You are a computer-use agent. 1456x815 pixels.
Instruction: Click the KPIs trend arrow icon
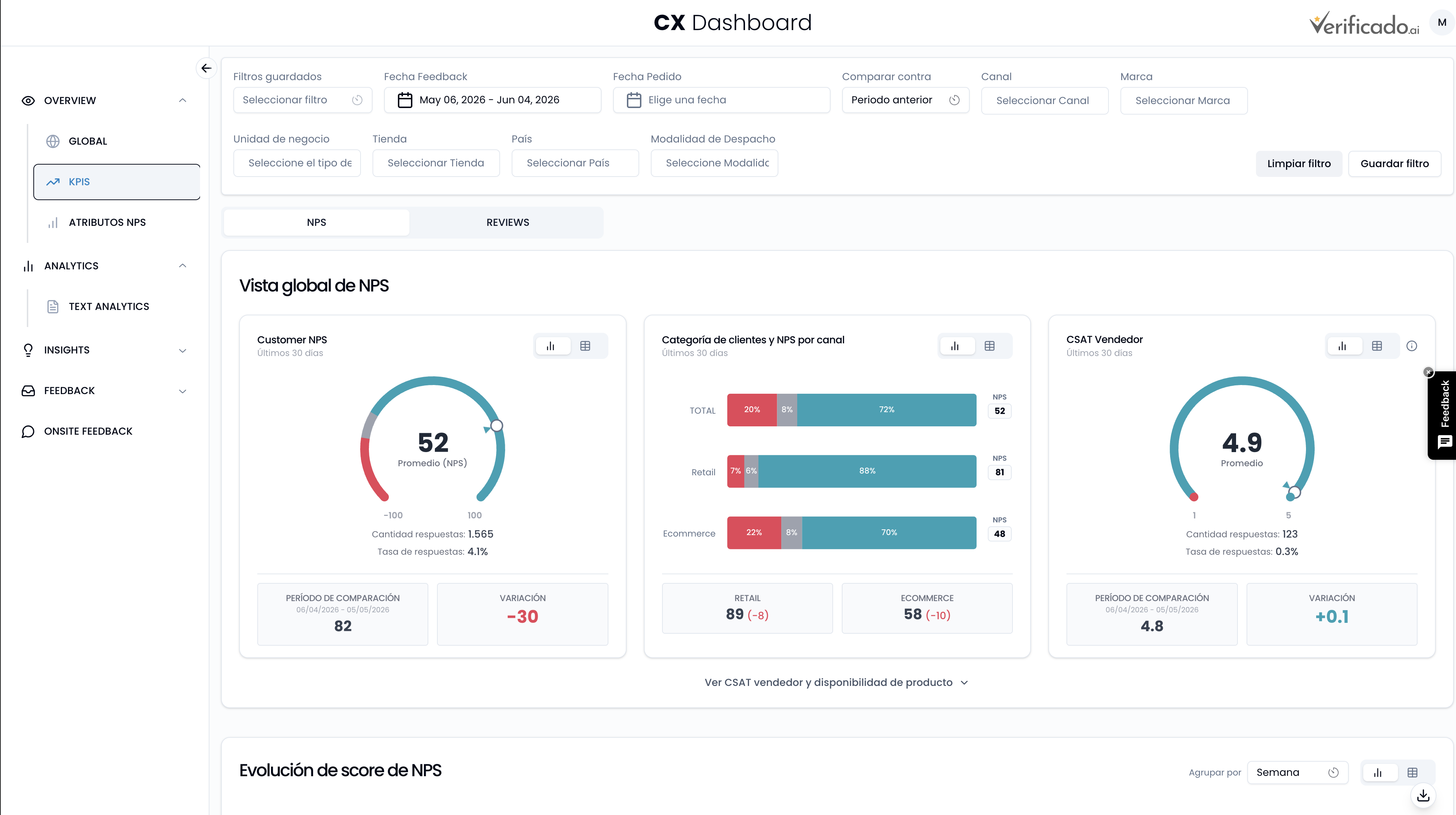[53, 182]
